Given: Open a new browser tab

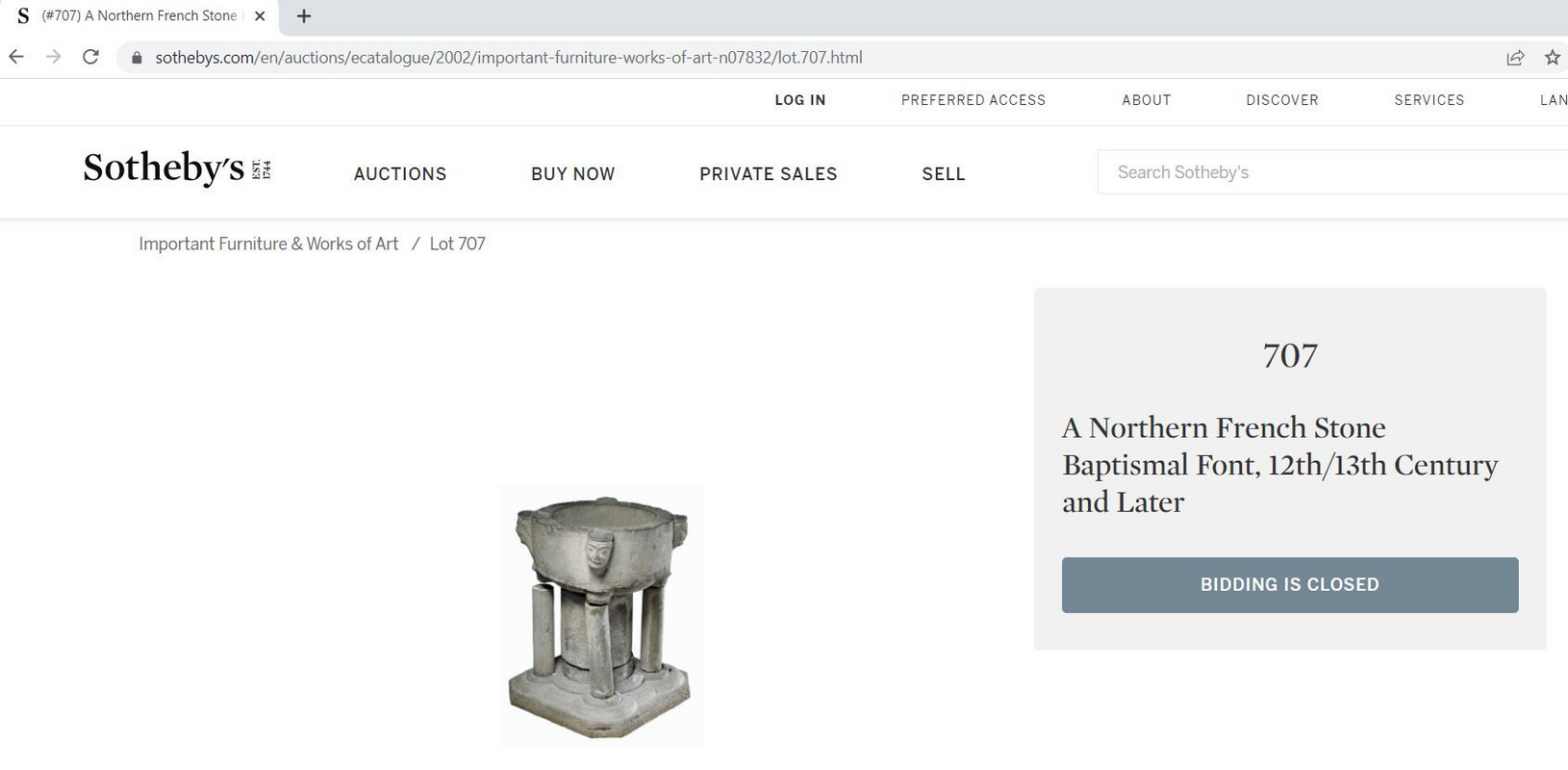Looking at the screenshot, I should 304,15.
